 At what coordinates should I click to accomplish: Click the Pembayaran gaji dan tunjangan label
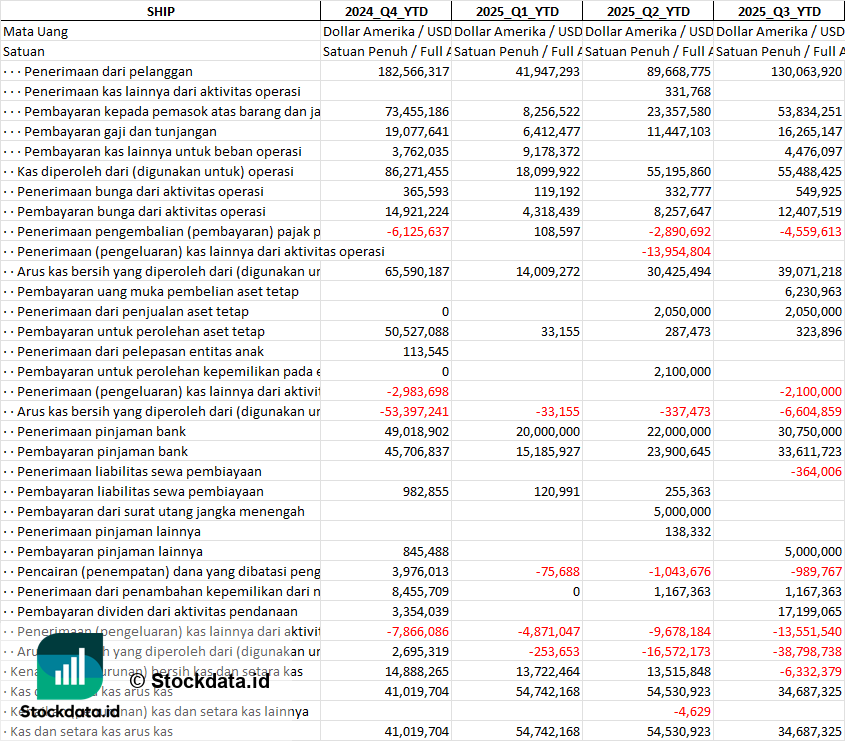click(120, 131)
